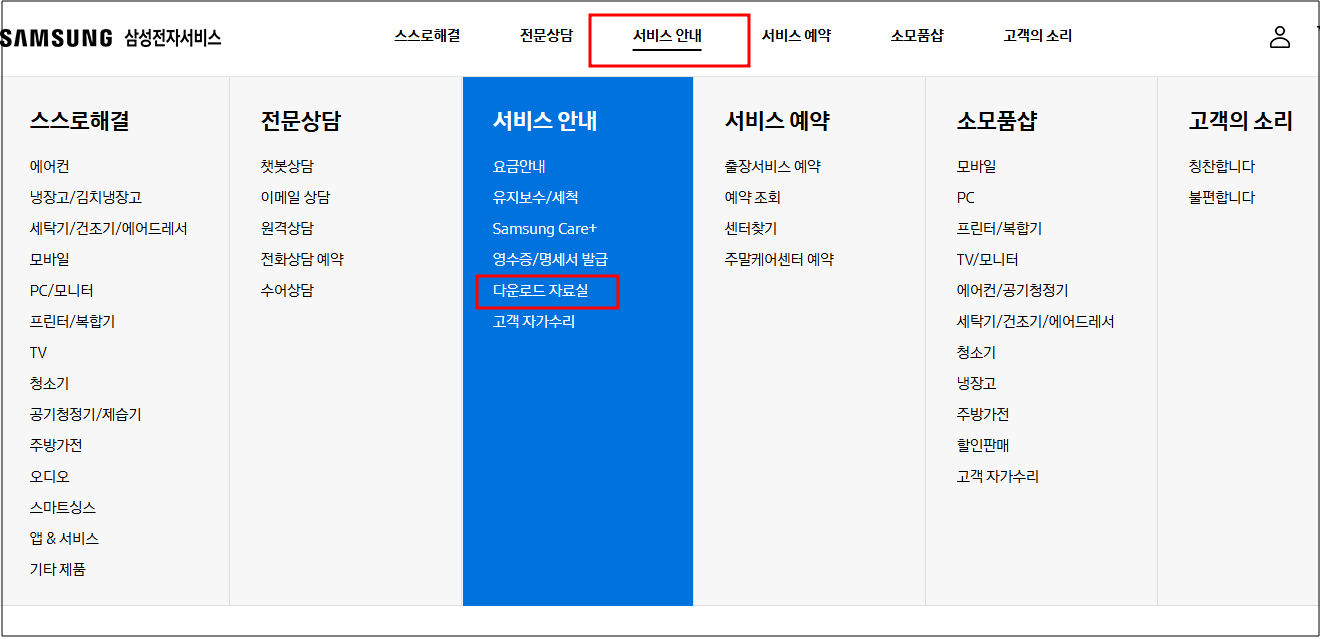
Task: Select 주말케어센터 예약
Action: [779, 260]
